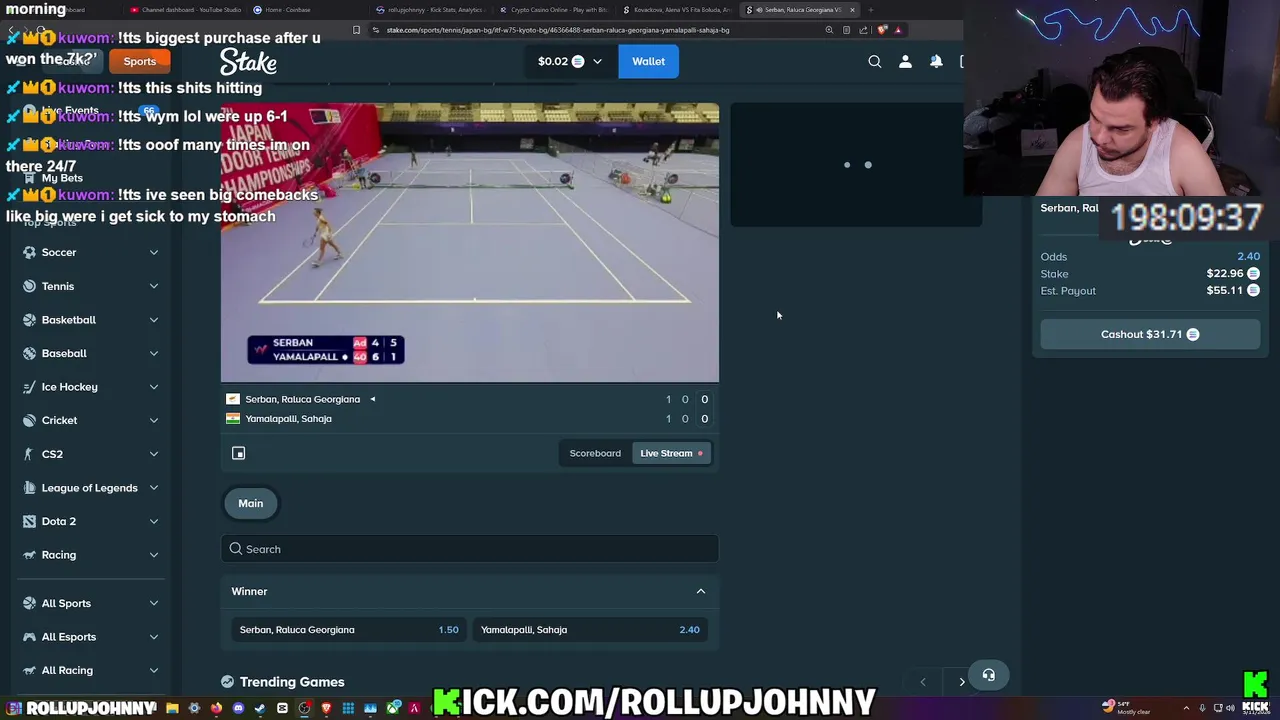This screenshot has width=1280, height=720.
Task: Click the Racing icon in sidebar
Action: [x=30, y=555]
